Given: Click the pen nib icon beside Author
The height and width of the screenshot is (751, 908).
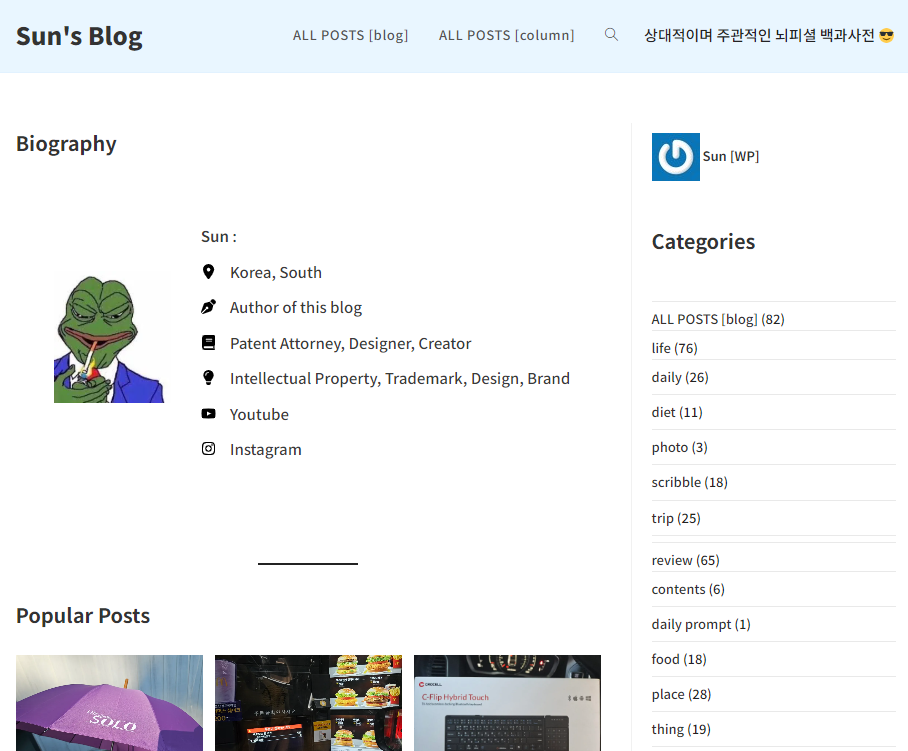Looking at the screenshot, I should pyautogui.click(x=208, y=307).
